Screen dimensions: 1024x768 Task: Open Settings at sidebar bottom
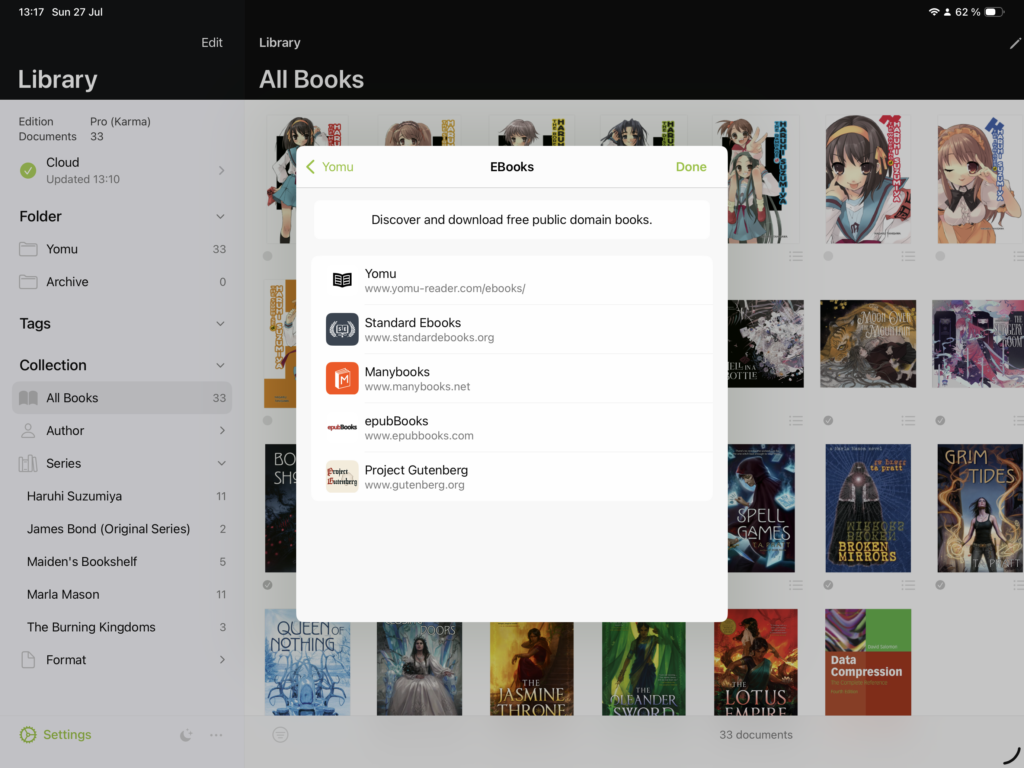point(56,735)
